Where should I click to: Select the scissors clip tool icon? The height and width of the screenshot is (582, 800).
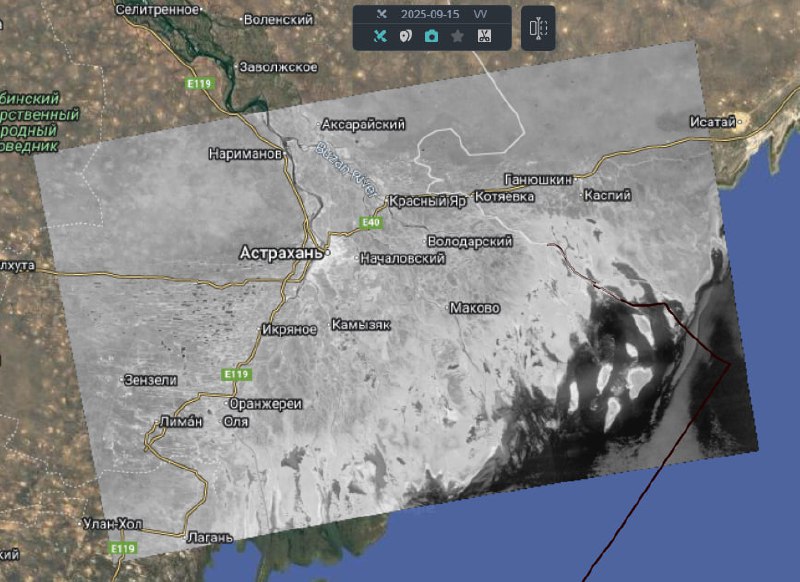[484, 36]
